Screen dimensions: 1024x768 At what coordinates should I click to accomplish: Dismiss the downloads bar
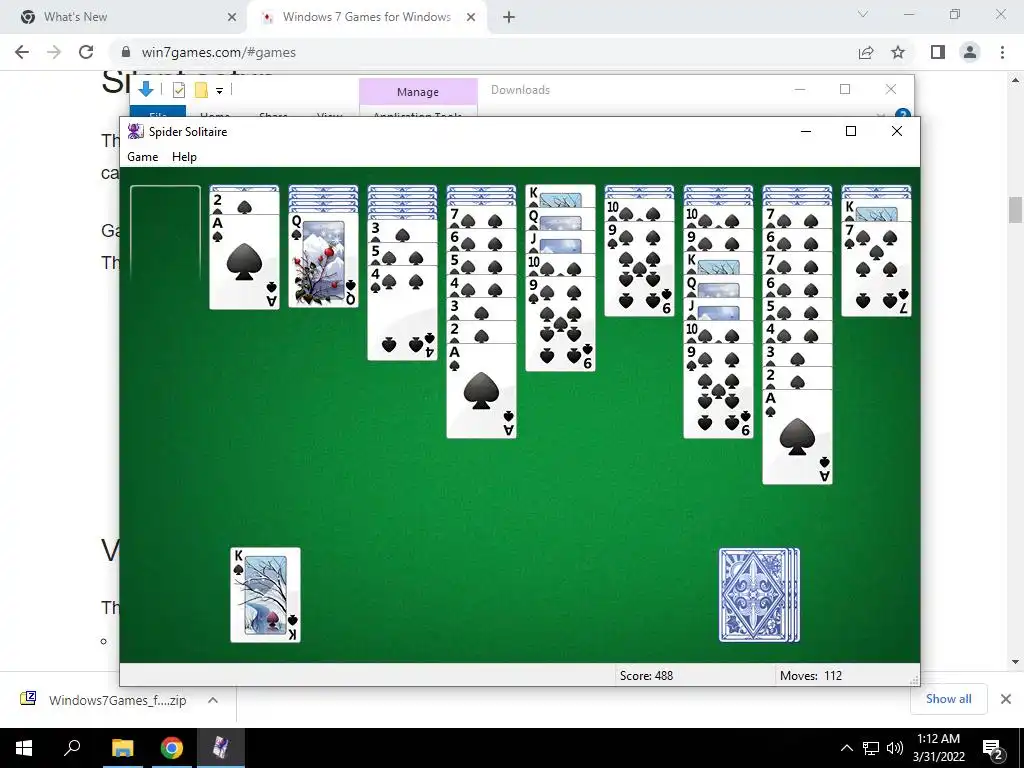(x=1006, y=699)
